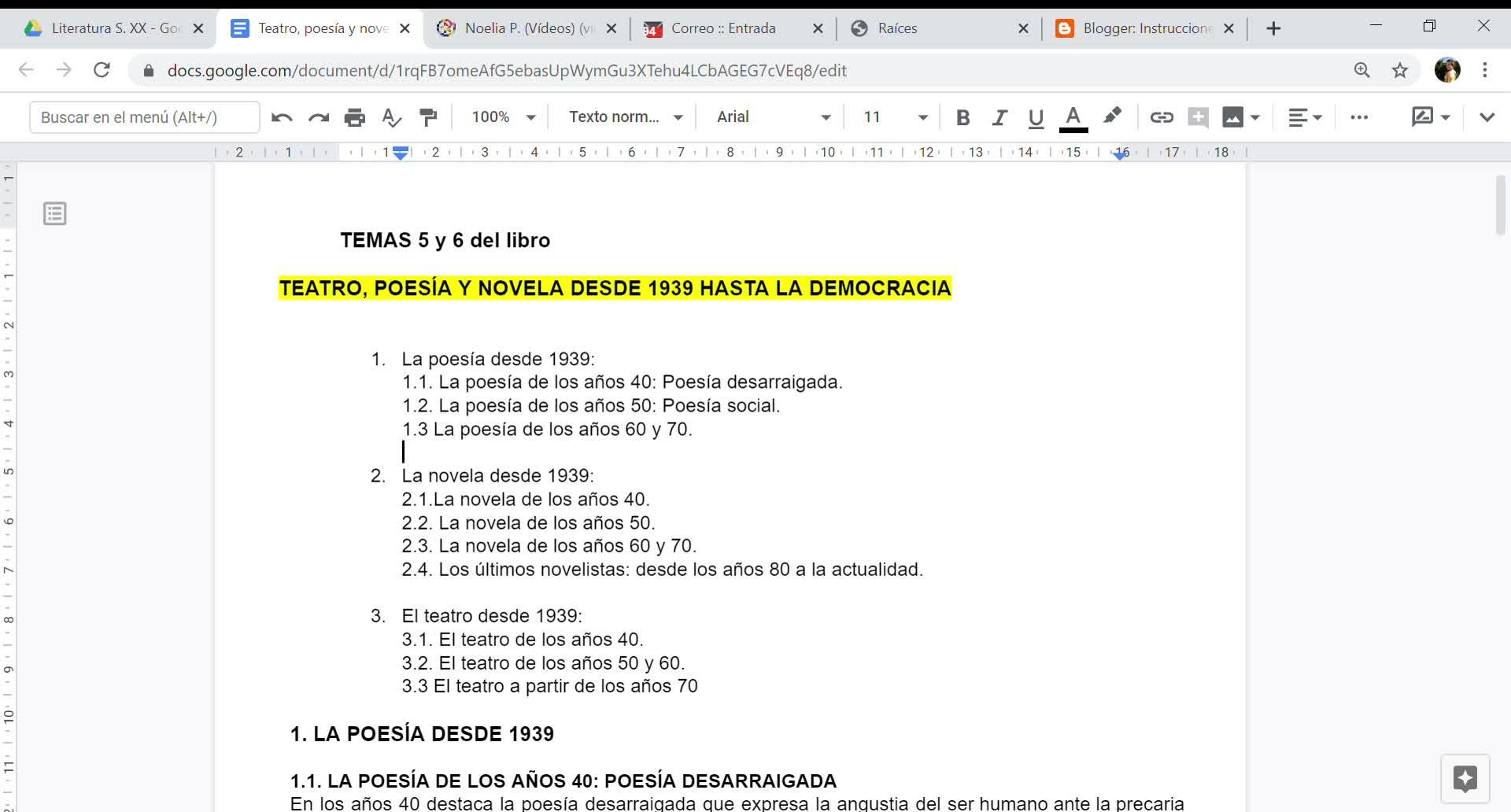
Task: Open the image insert dropdown arrow
Action: (x=1255, y=117)
